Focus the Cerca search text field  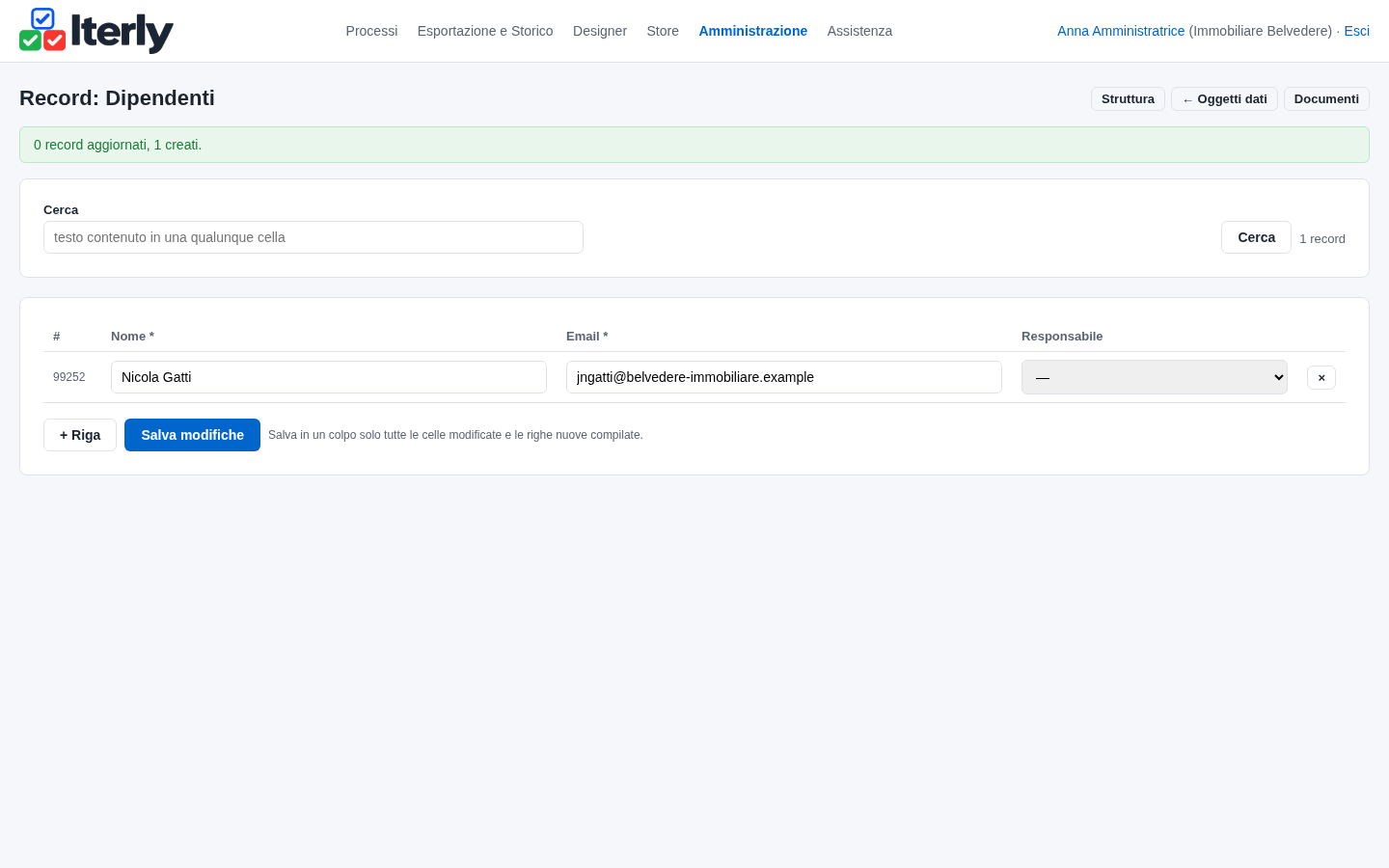(x=313, y=237)
